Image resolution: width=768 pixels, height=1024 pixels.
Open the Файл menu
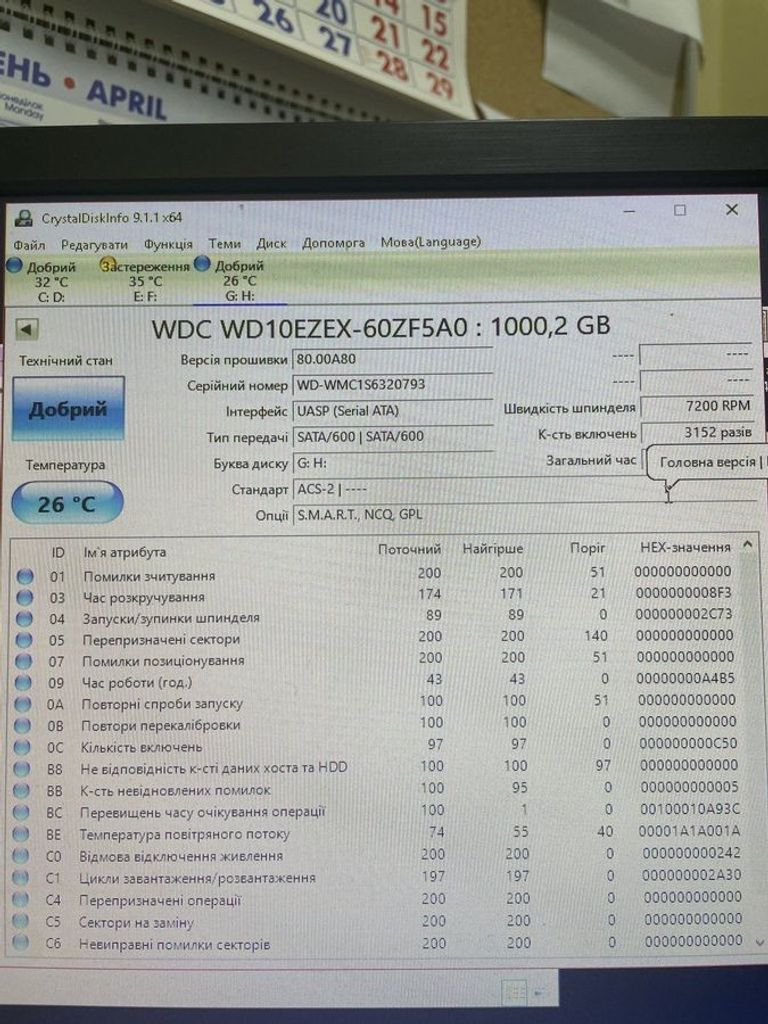point(29,246)
